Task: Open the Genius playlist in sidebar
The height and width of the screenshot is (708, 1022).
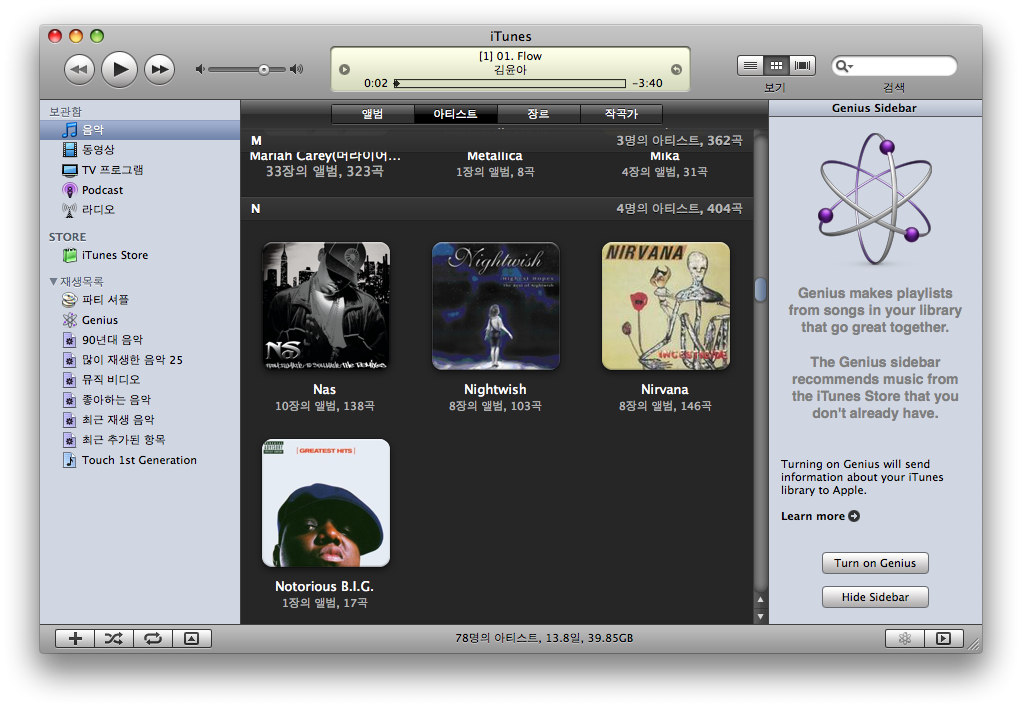Action: pos(140,319)
